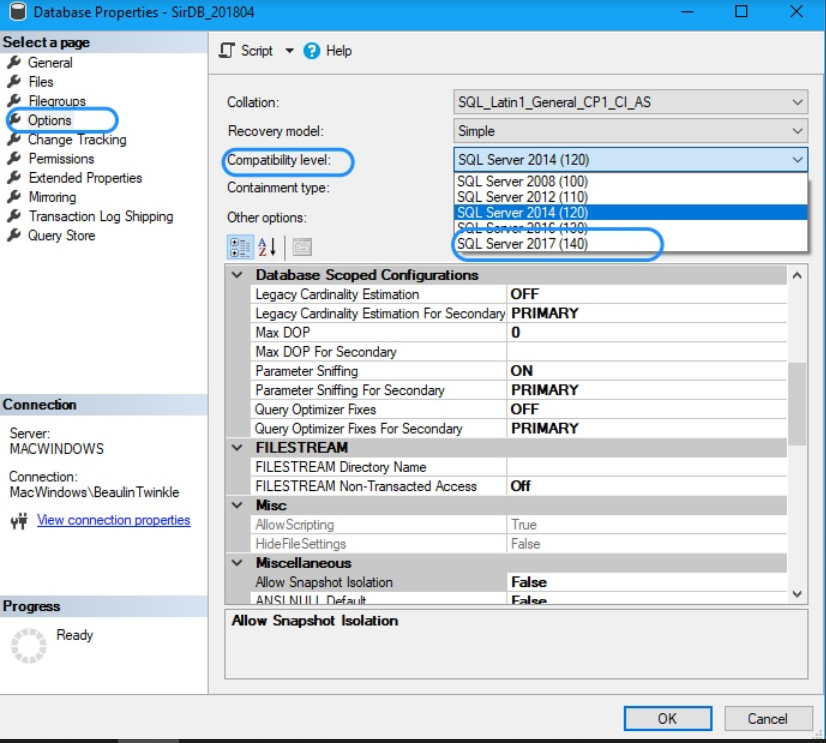Select the Parameter Sniffing property row

coord(519,371)
